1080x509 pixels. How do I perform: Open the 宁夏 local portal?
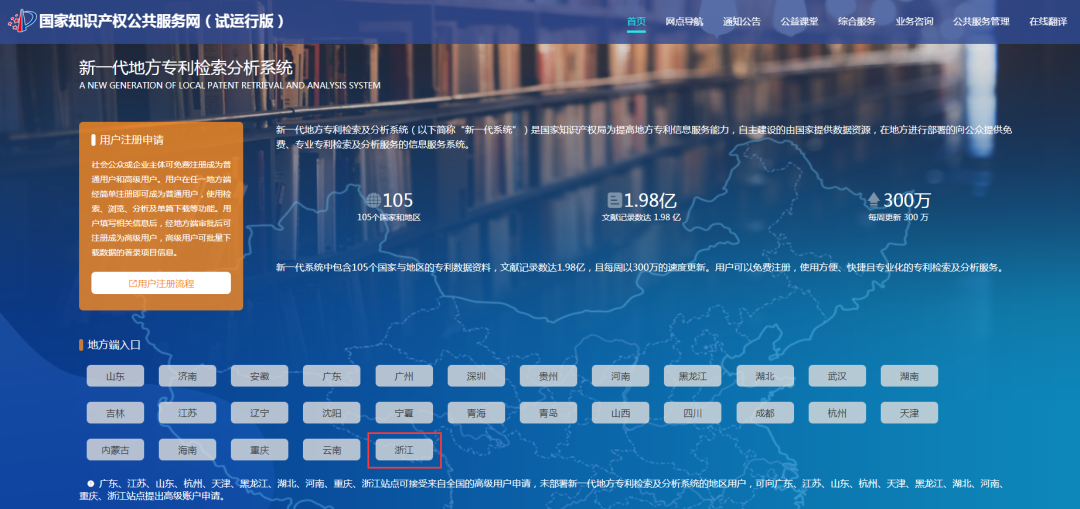point(404,413)
